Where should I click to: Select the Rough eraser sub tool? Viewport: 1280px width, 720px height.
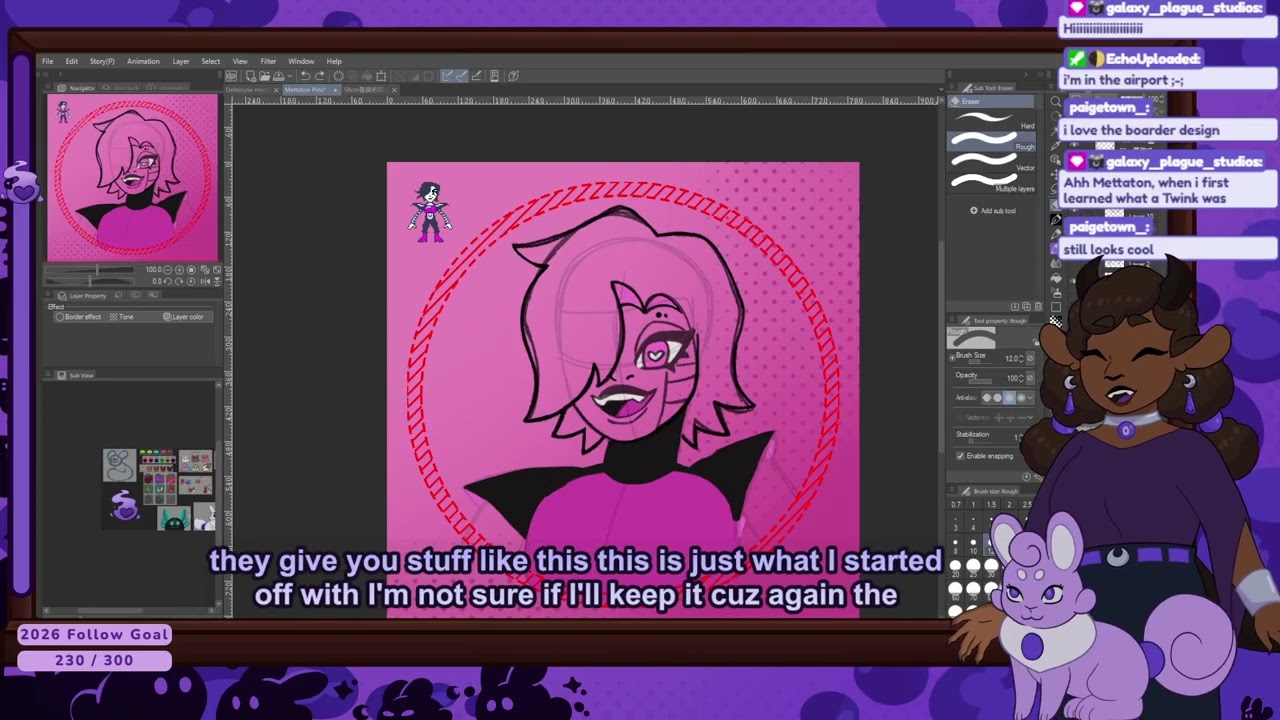(992, 140)
